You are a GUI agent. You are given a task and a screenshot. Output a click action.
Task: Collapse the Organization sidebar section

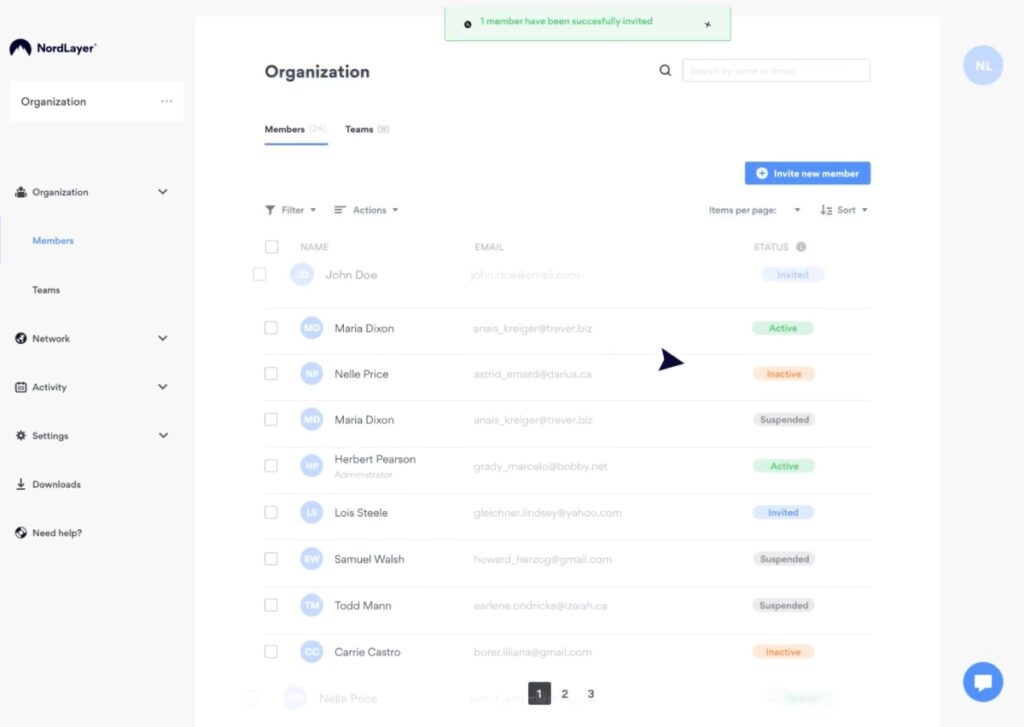click(x=163, y=192)
